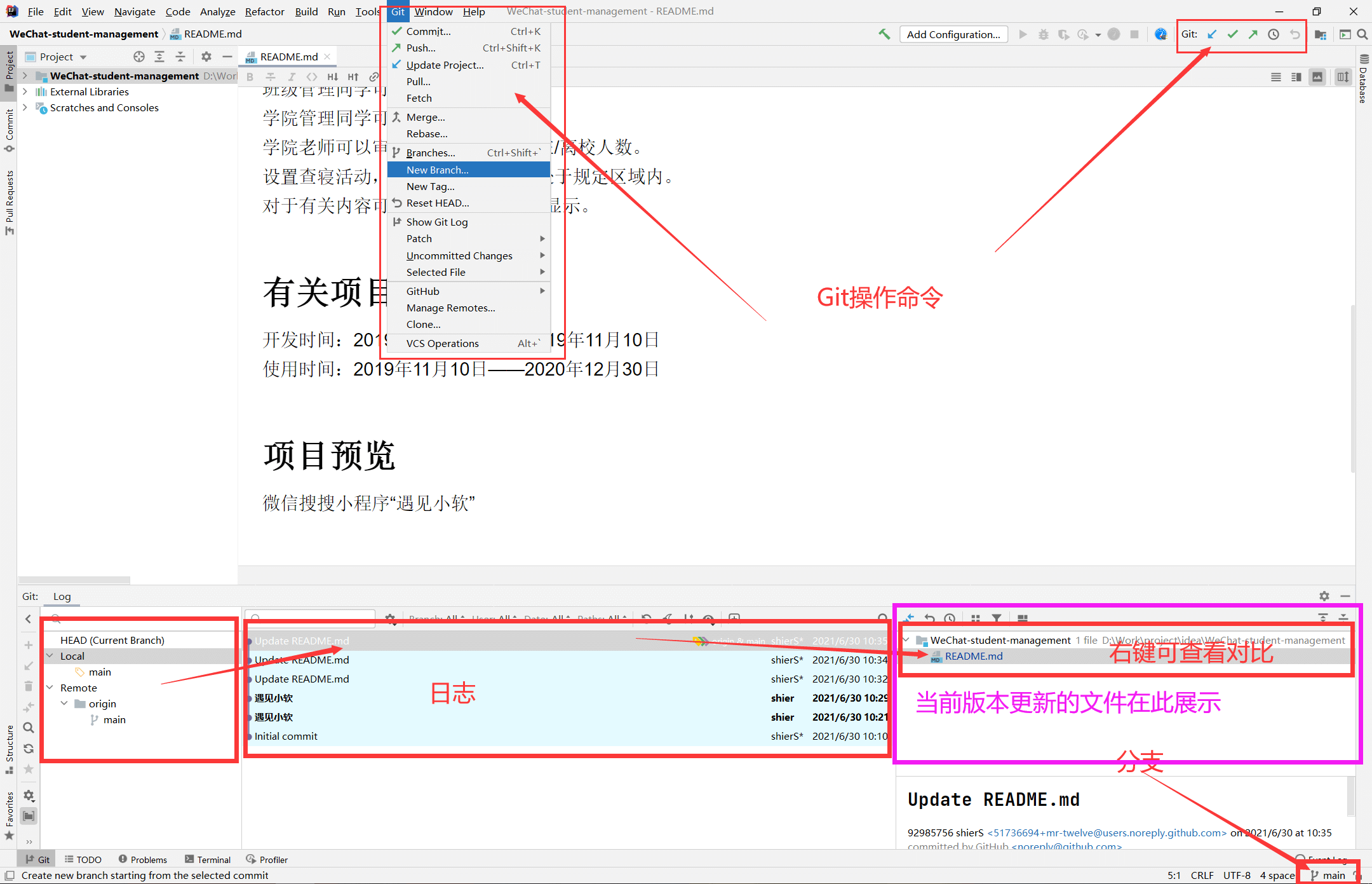Open Git log panel settings gear
This screenshot has height=884, width=1372.
pos(1324,596)
